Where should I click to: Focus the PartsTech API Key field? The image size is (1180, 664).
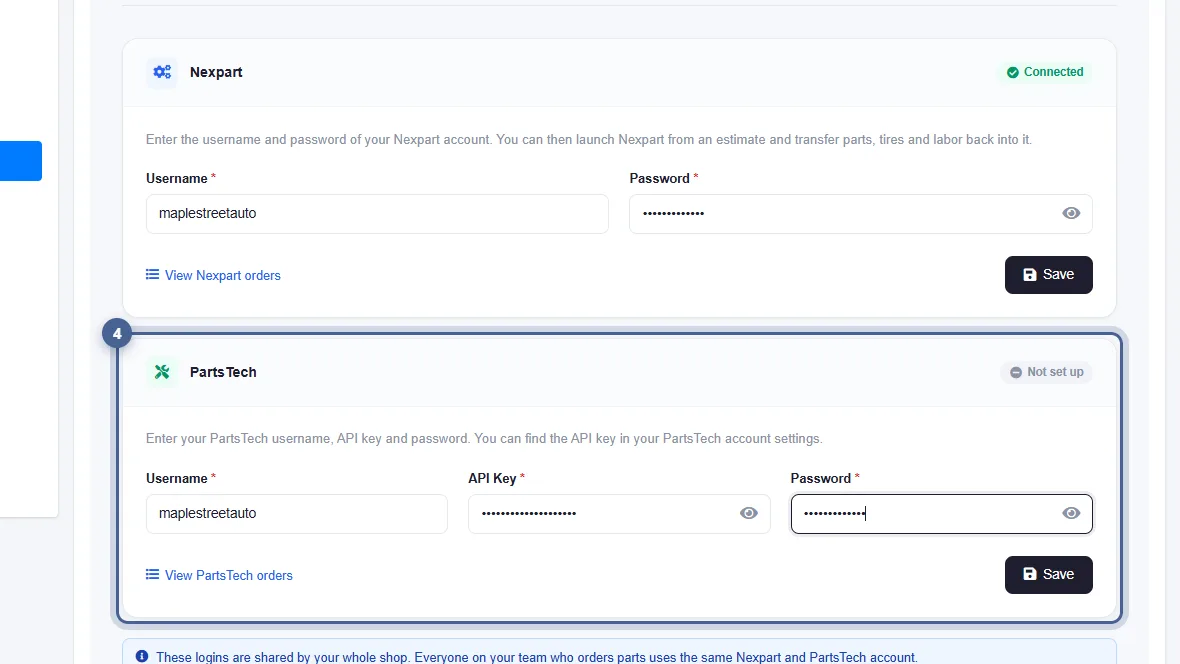point(619,513)
